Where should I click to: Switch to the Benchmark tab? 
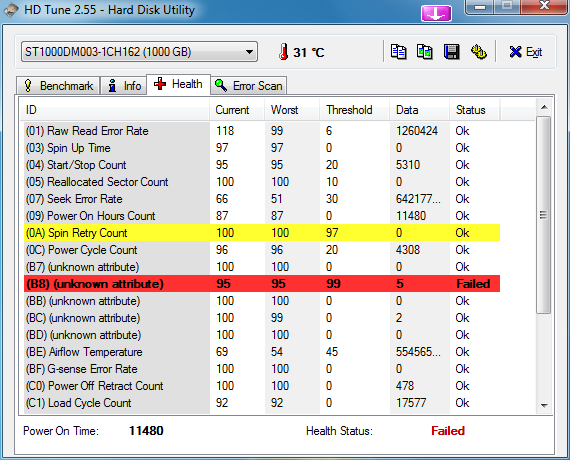click(x=58, y=86)
